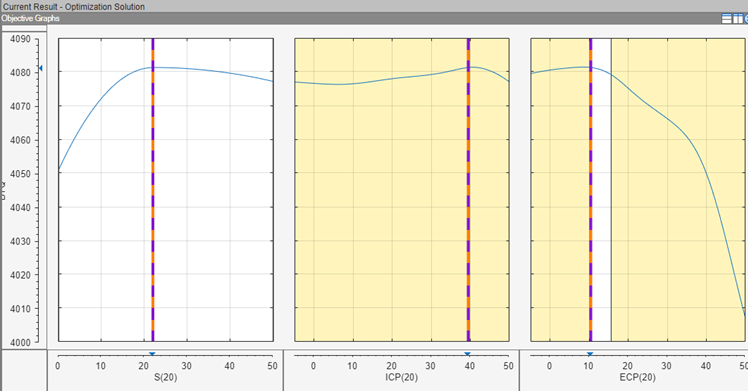Click tick value 40 on the ECP(20) axis
Screen dimensions: 748x391
(x=706, y=366)
